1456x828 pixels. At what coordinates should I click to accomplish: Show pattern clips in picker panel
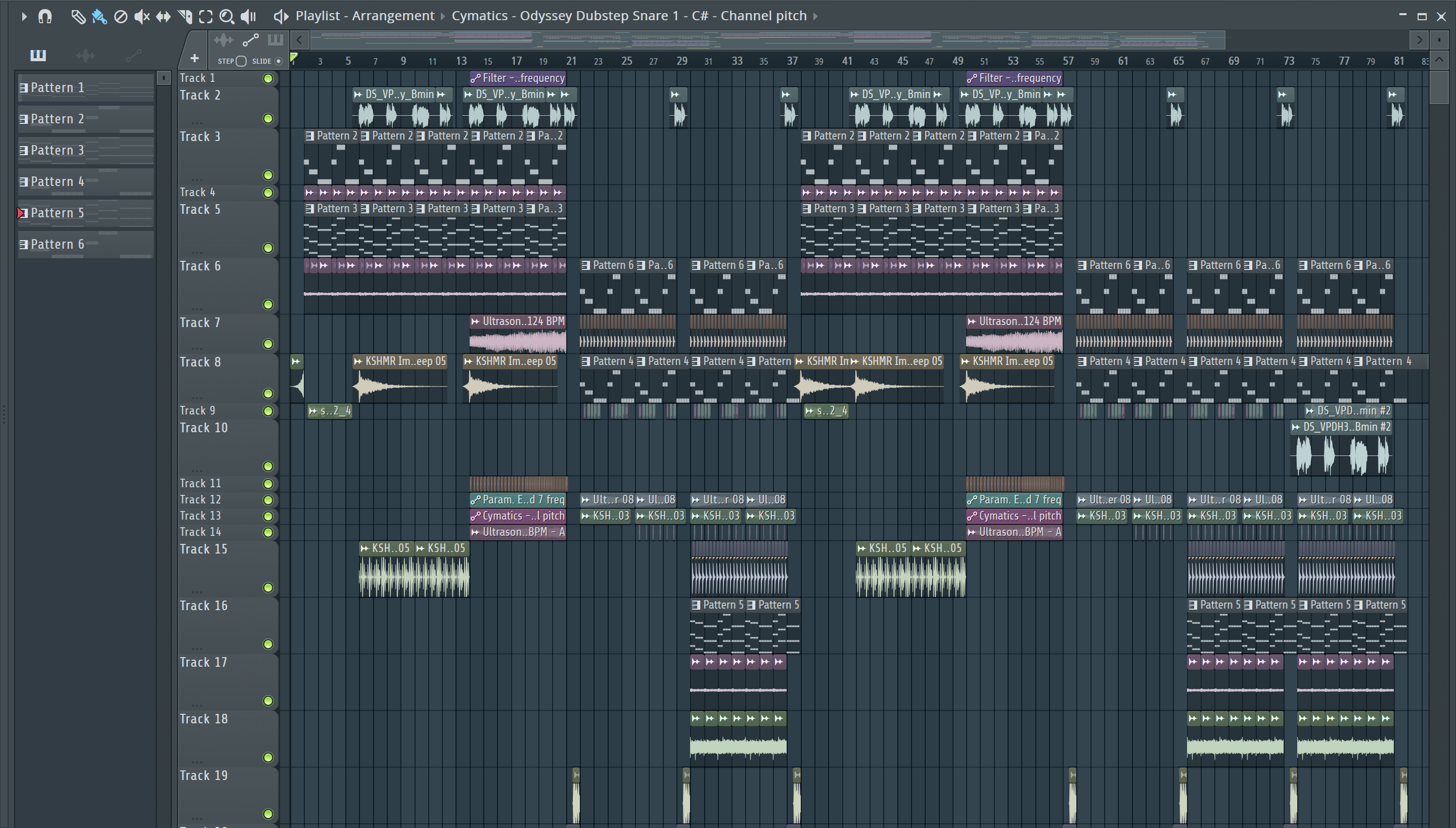point(38,55)
